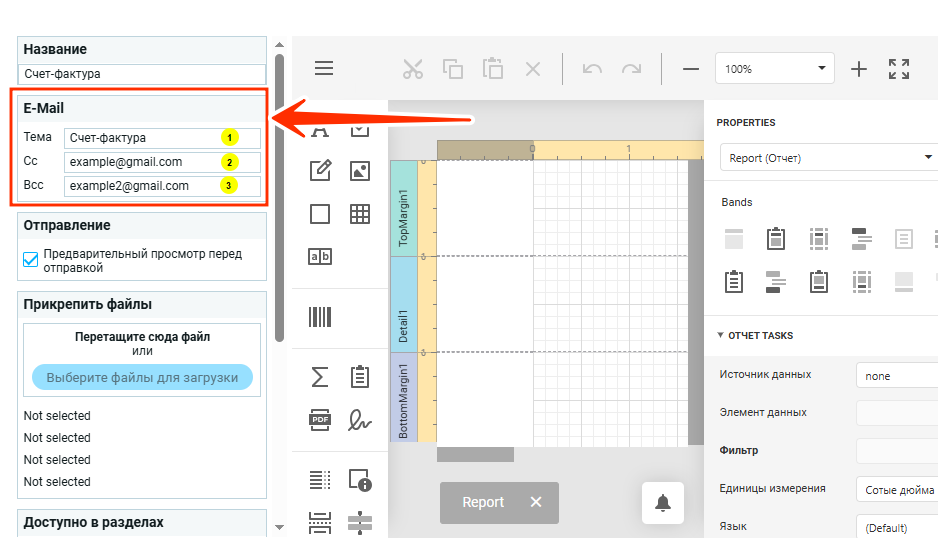Close the Report tab with X
This screenshot has width=938, height=538.
click(x=536, y=502)
